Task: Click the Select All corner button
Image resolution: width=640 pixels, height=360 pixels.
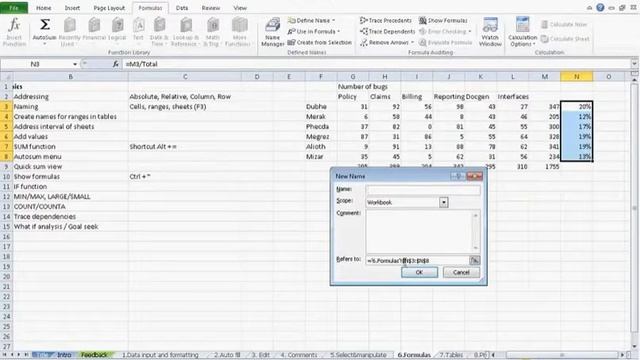Action: [x=6, y=77]
